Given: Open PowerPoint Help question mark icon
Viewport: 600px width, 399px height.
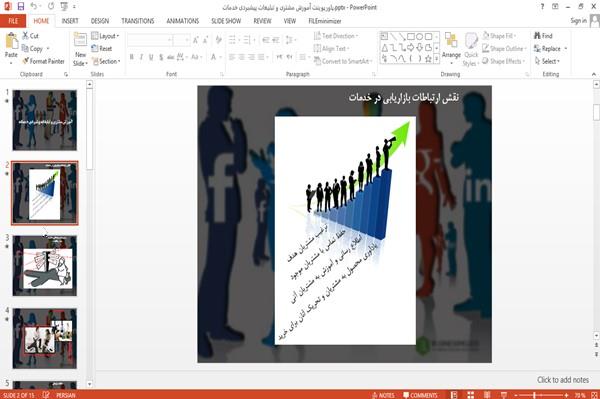Looking at the screenshot, I should [542, 7].
